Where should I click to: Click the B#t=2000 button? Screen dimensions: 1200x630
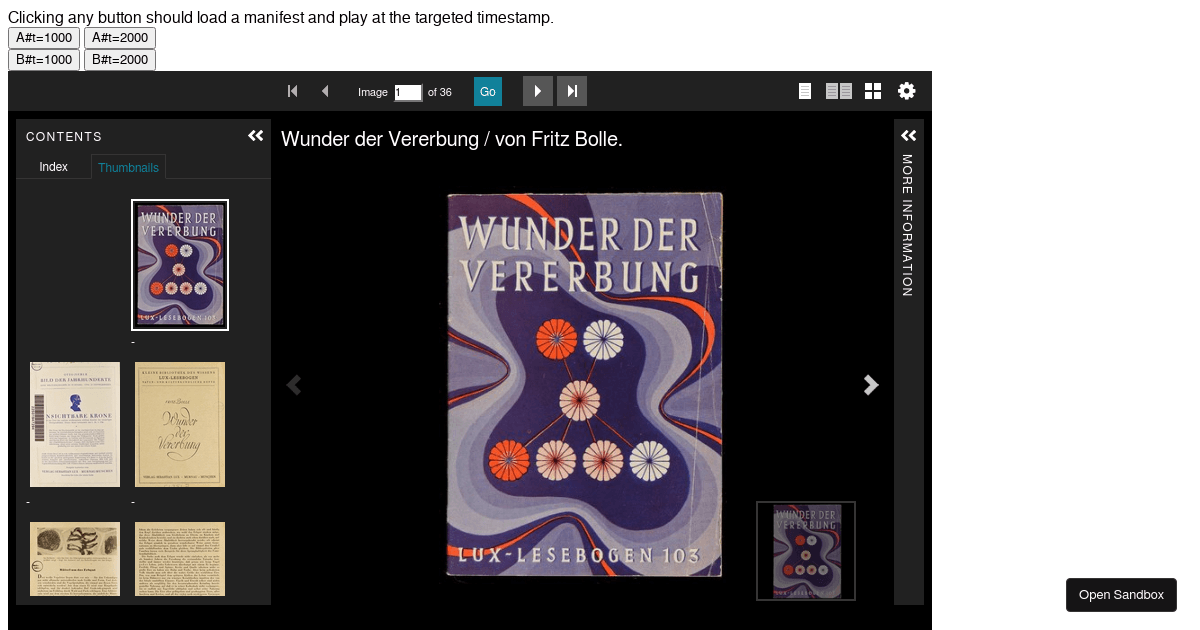click(x=120, y=60)
